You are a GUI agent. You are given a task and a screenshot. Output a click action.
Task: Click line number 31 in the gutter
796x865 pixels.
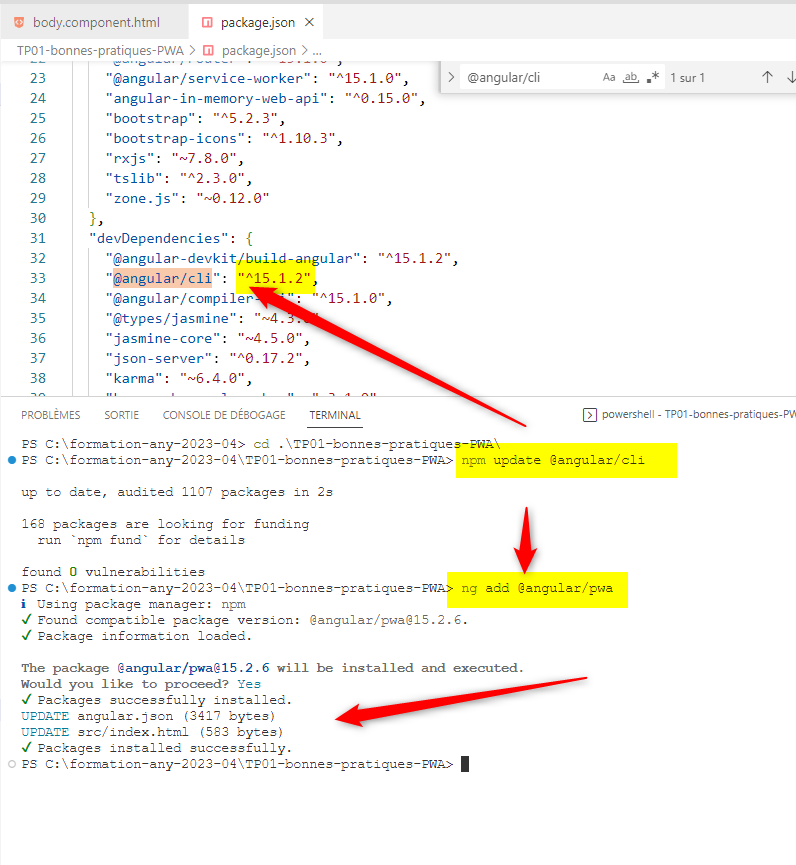38,238
